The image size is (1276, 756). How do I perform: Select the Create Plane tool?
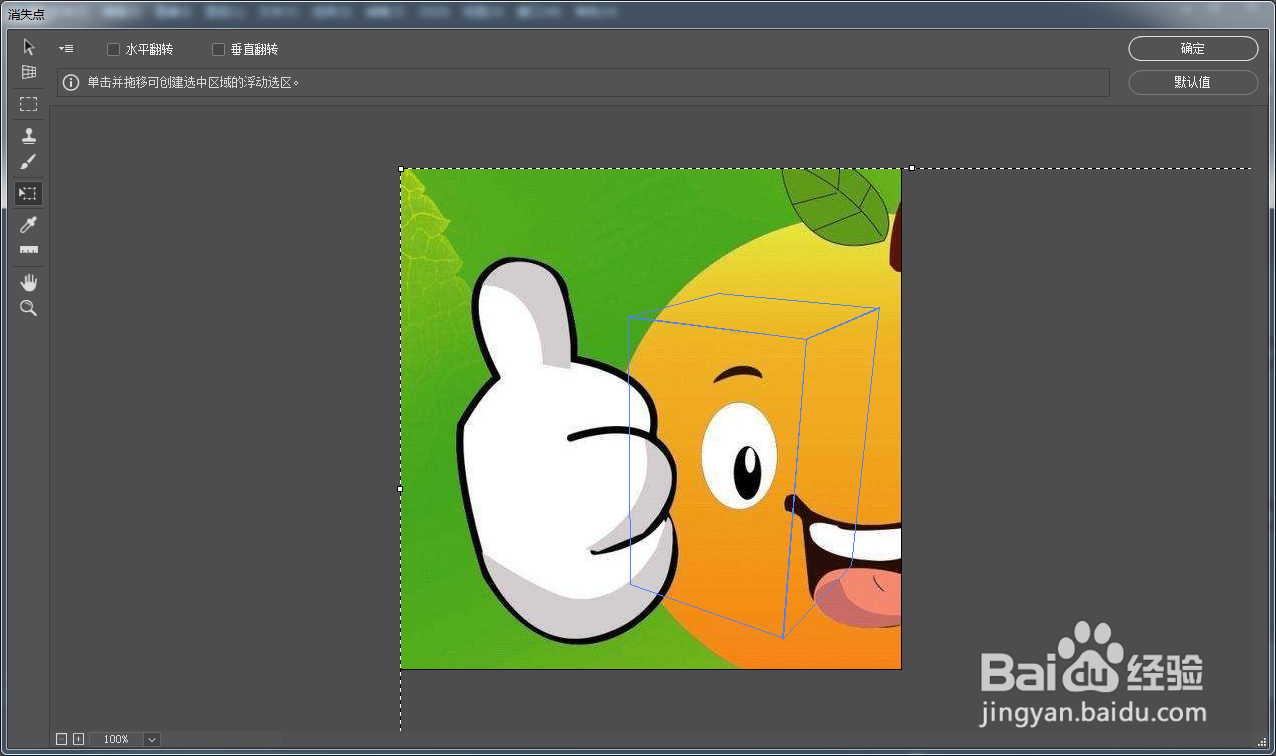[28, 72]
